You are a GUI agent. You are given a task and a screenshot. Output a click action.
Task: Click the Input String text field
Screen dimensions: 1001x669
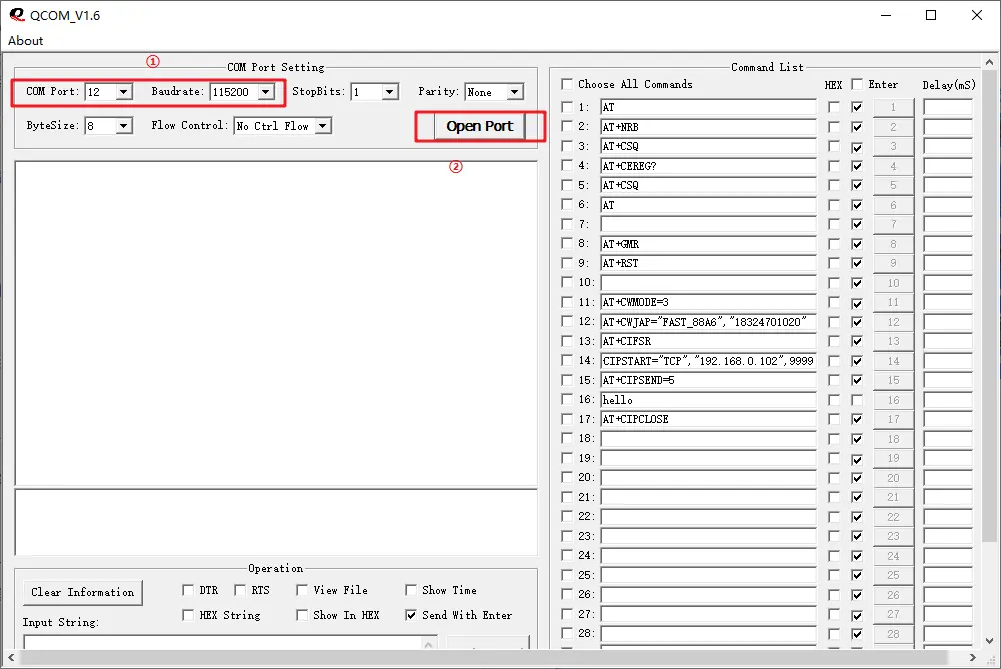tap(230, 642)
